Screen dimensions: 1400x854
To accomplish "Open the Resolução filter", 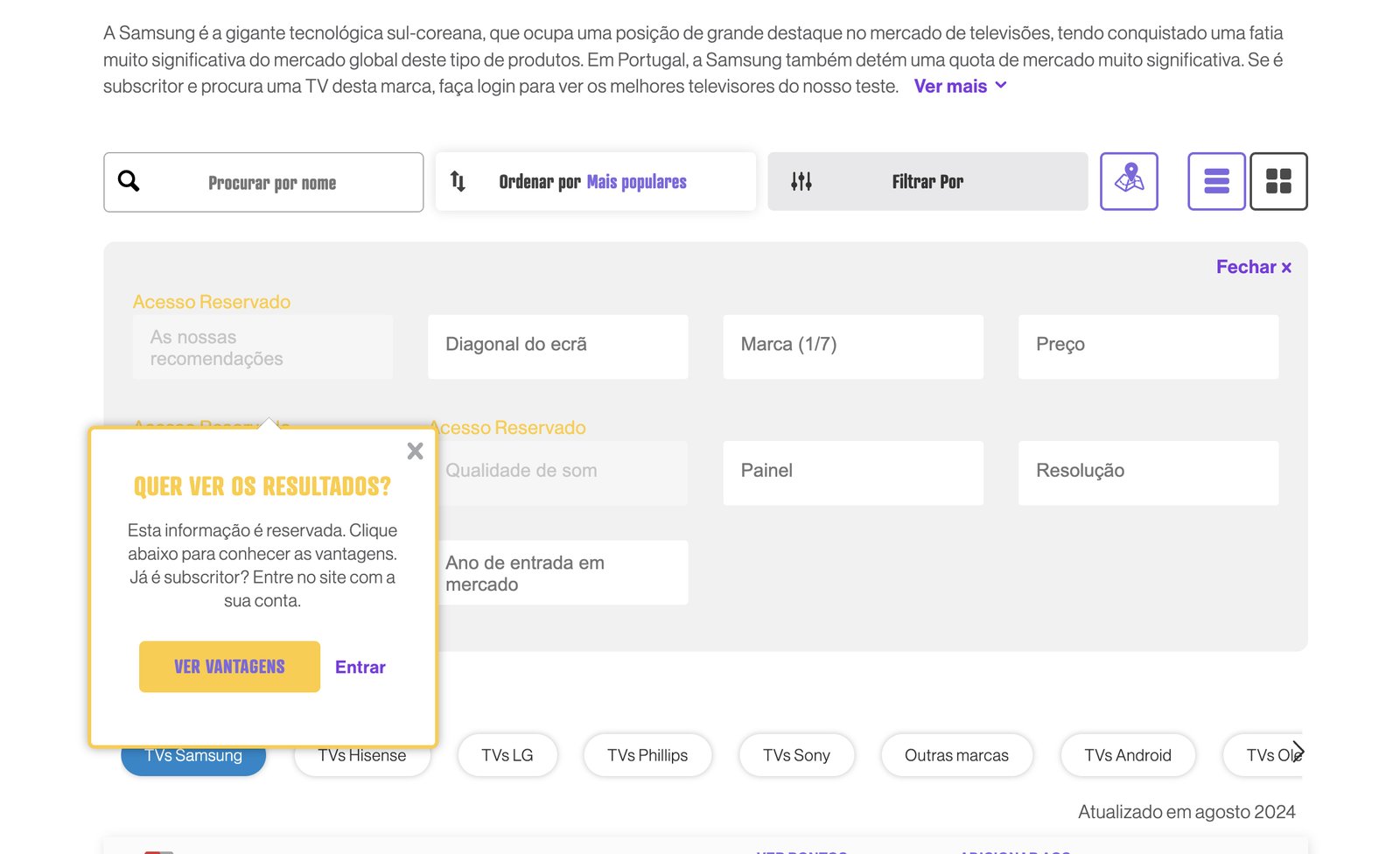I will 1147,472.
